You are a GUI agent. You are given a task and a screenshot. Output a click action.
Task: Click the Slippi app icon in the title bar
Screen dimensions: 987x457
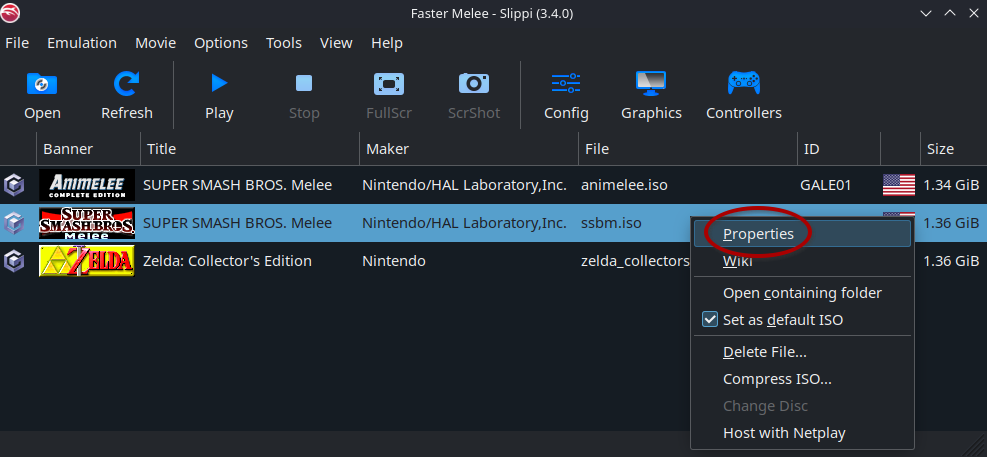tap(11, 13)
